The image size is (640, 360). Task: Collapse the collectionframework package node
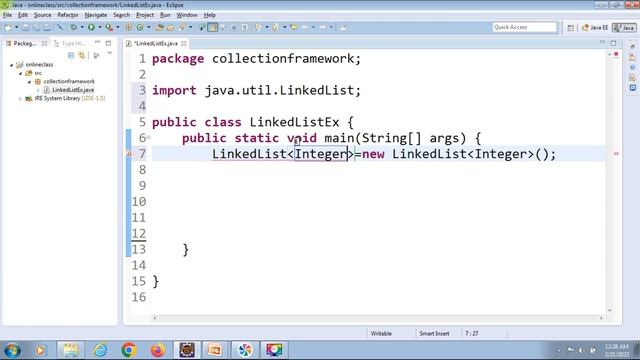pyautogui.click(x=29, y=82)
